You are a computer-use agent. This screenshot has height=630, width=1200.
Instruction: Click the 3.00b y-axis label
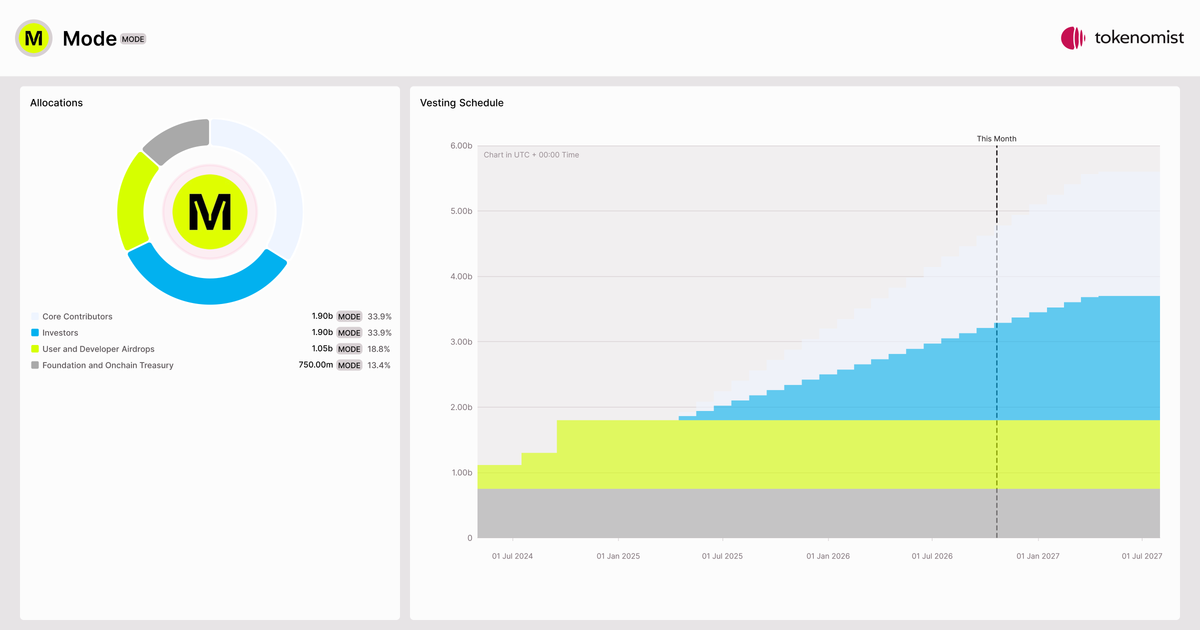click(461, 342)
